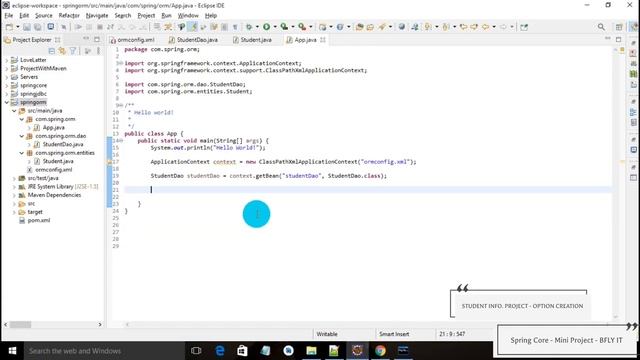Maximize the editor area

[618, 39]
